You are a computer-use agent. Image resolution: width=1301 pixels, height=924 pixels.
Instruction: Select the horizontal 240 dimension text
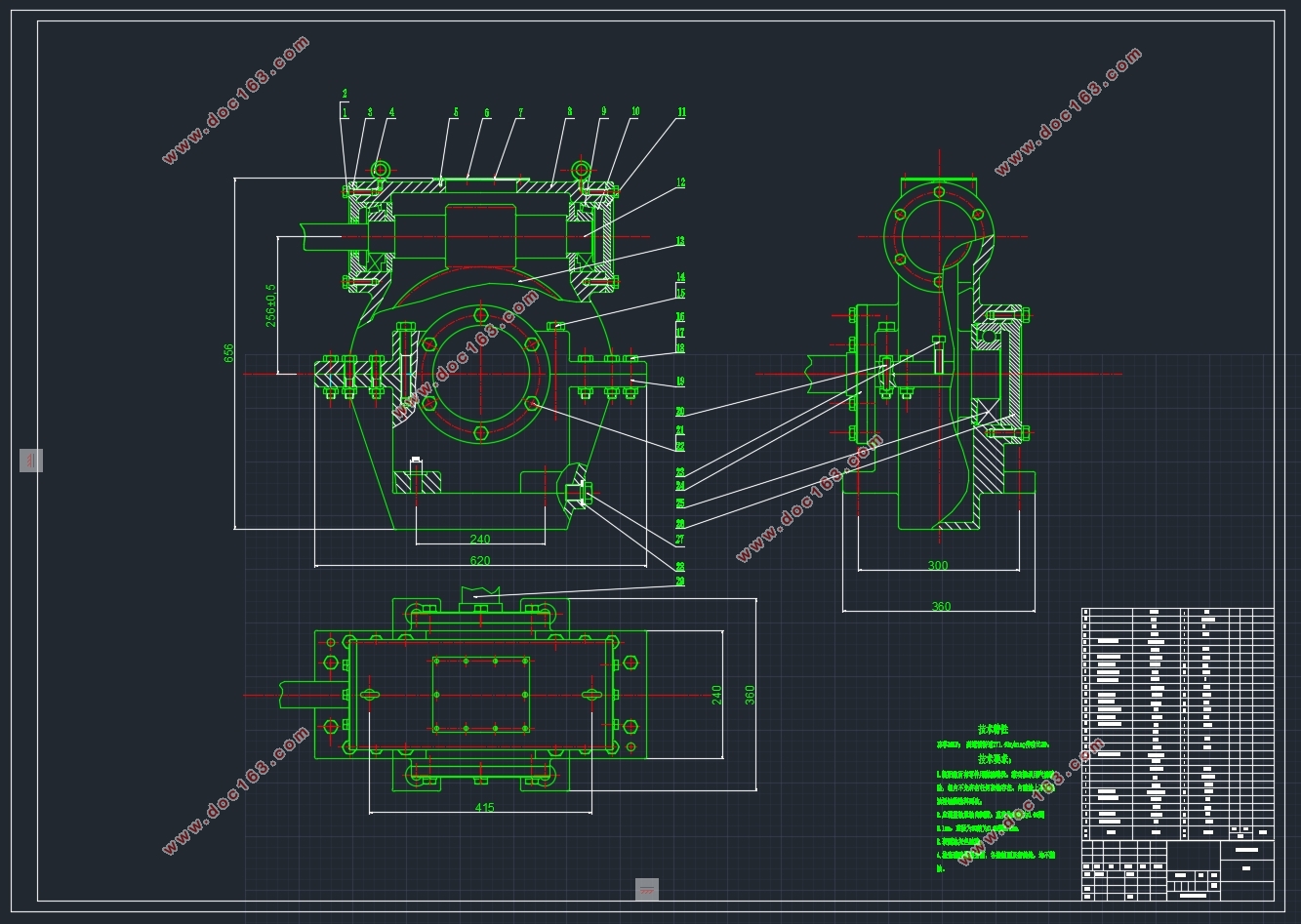pos(480,540)
